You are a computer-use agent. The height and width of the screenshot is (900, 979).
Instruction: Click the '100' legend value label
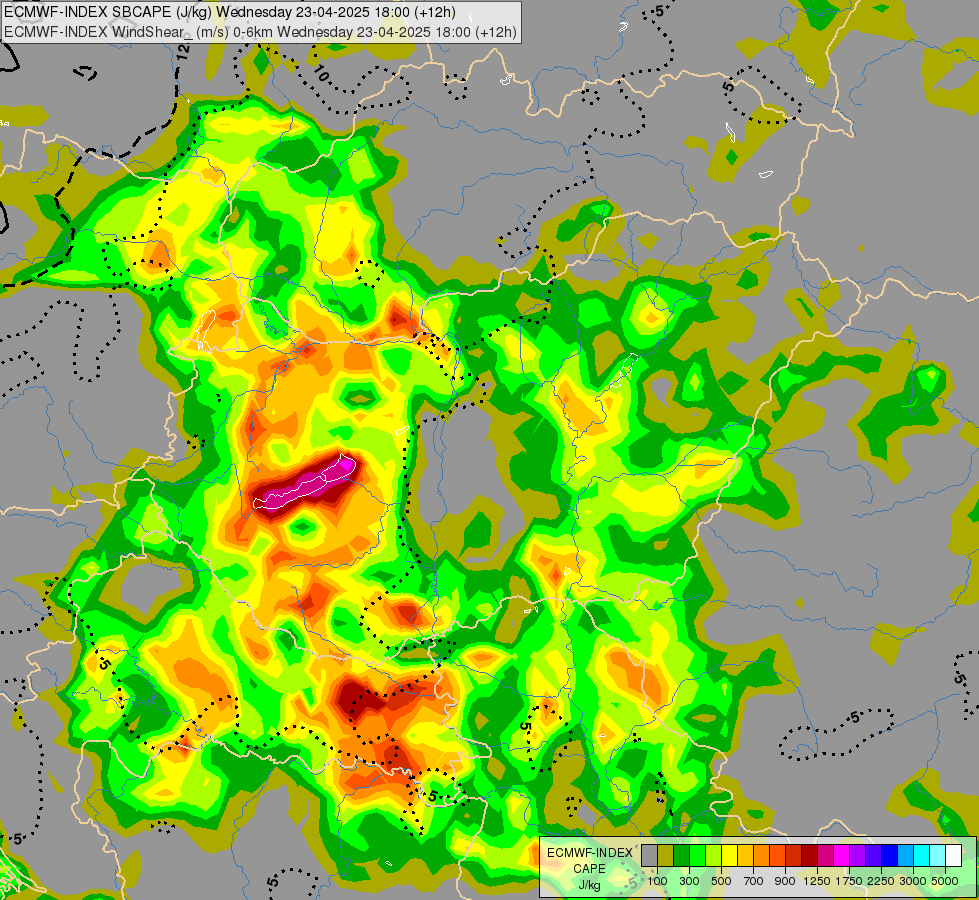(657, 881)
